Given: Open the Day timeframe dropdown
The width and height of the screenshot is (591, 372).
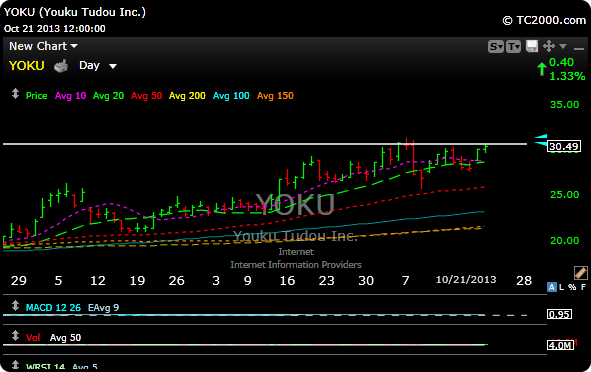Looking at the screenshot, I should (98, 66).
